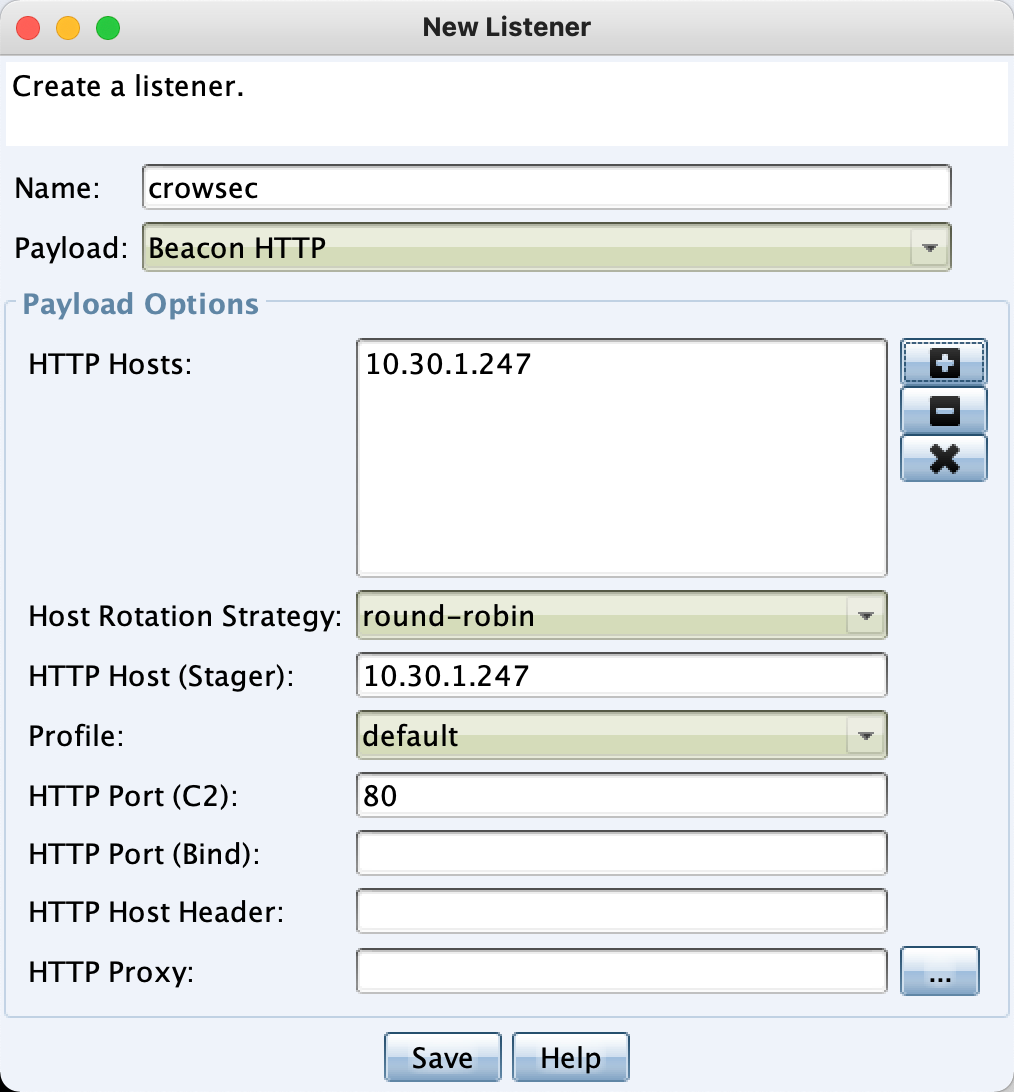Minimize the New Listener window
This screenshot has height=1092, width=1014.
click(68, 28)
